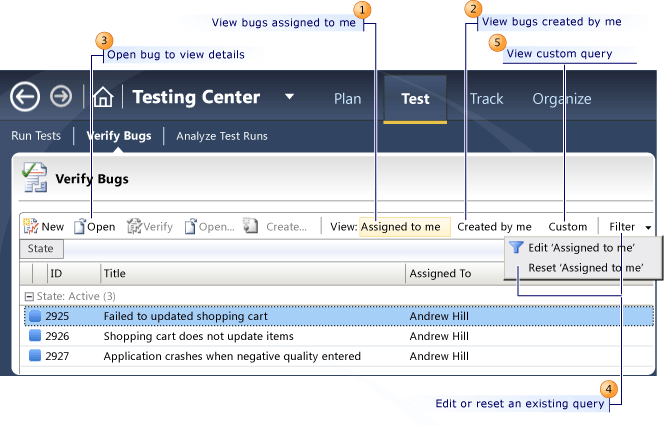
Task: Click the forward arrow navigation icon
Action: coord(61,97)
